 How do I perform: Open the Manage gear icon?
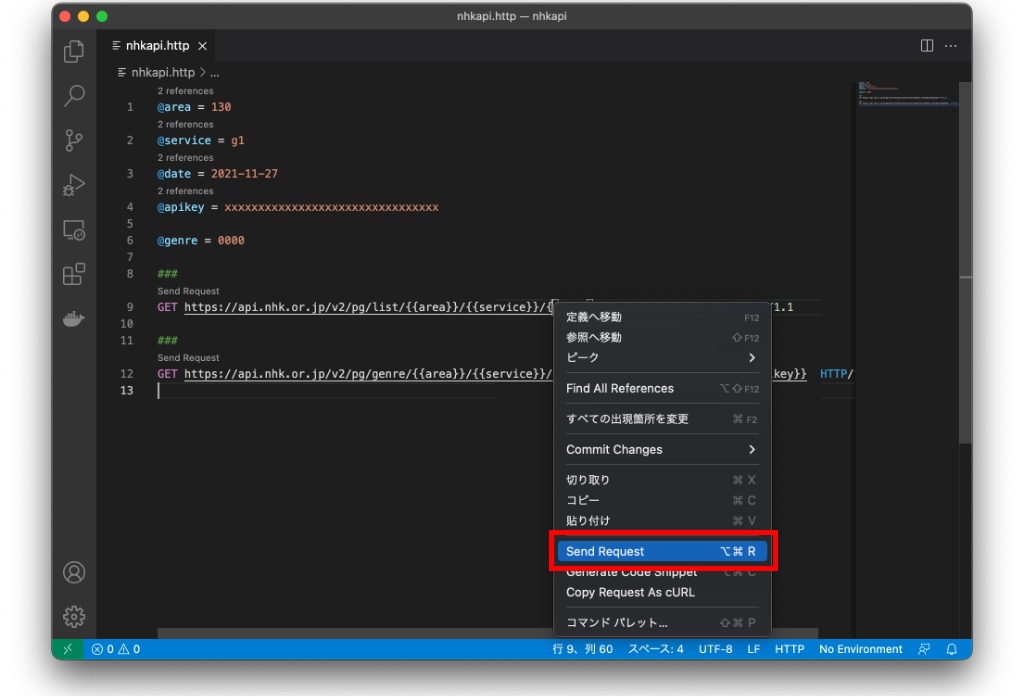click(74, 616)
